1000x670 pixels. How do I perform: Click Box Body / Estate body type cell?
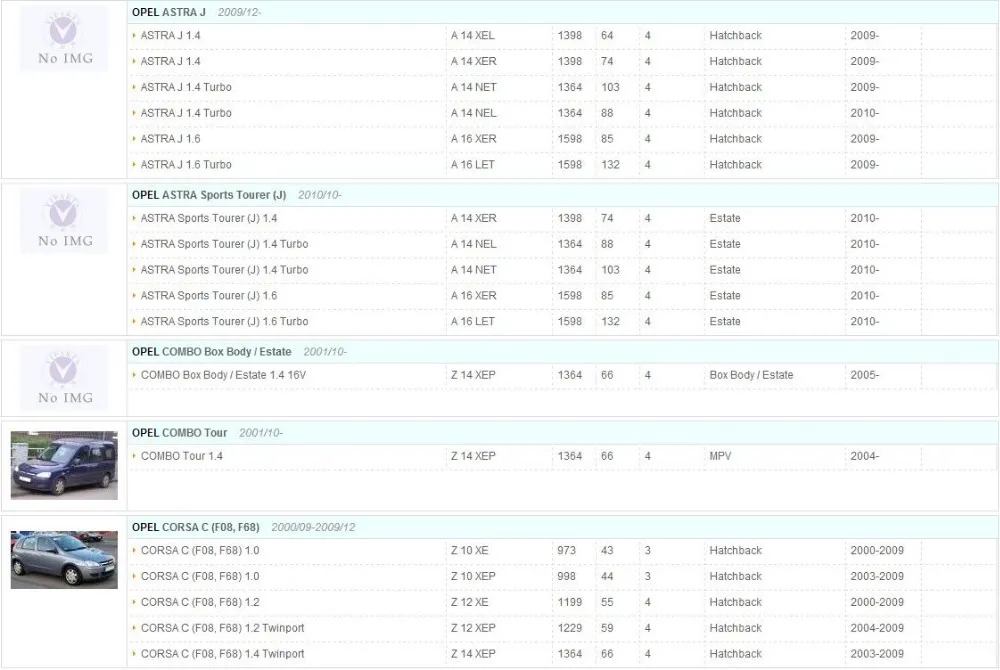pos(751,375)
